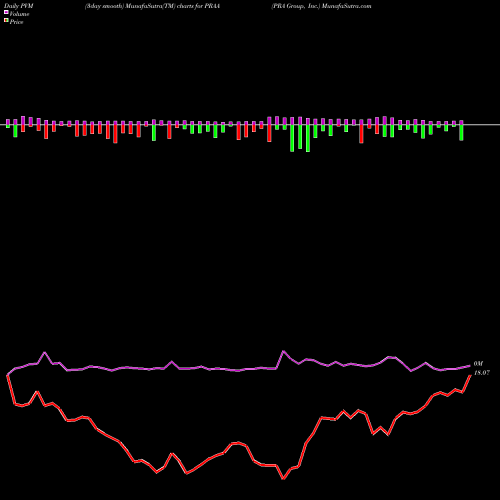Click the final point of the red price line

[x=470, y=375]
